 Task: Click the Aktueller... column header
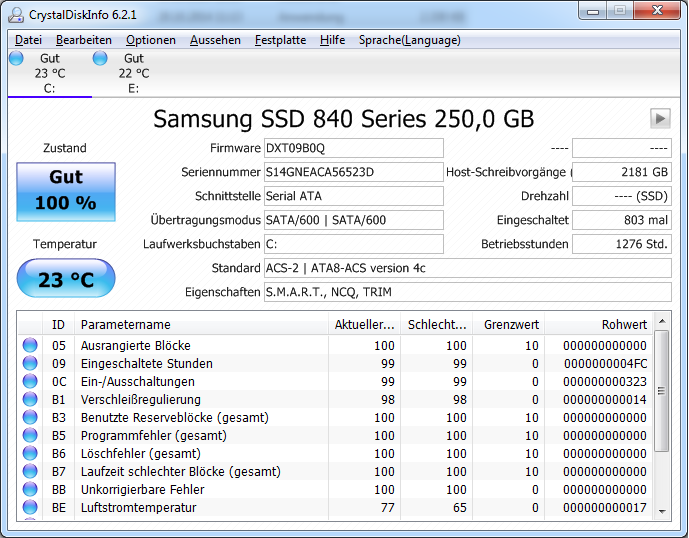coord(364,324)
